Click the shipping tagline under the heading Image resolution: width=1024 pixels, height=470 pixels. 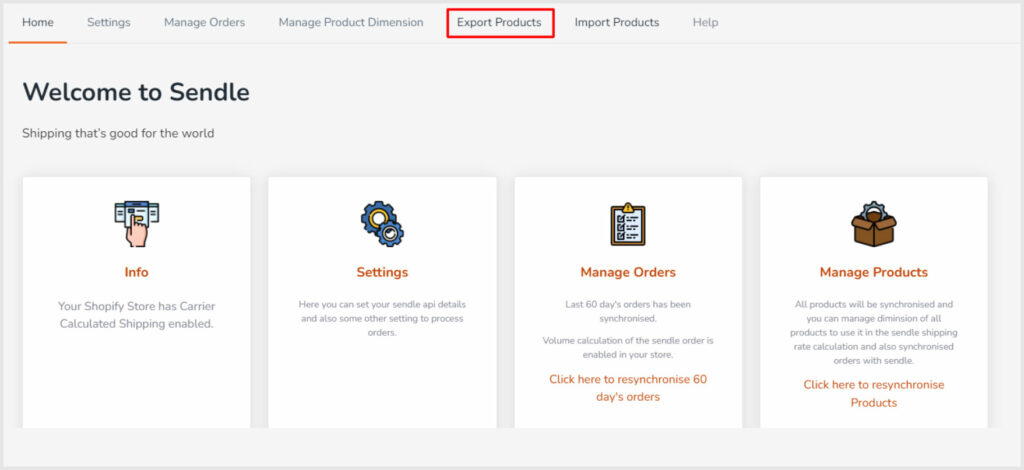[x=118, y=133]
